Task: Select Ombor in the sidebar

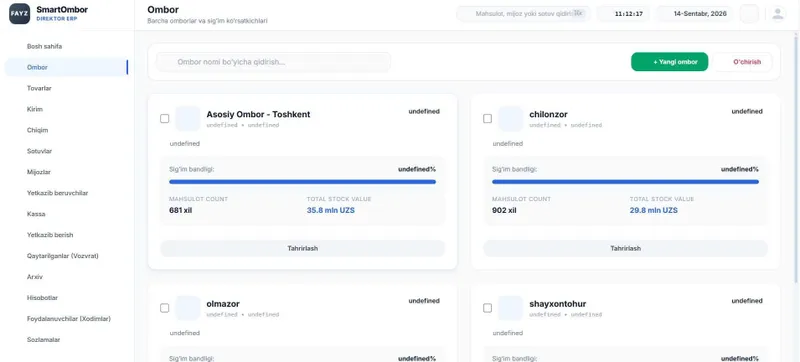Action: coord(66,67)
